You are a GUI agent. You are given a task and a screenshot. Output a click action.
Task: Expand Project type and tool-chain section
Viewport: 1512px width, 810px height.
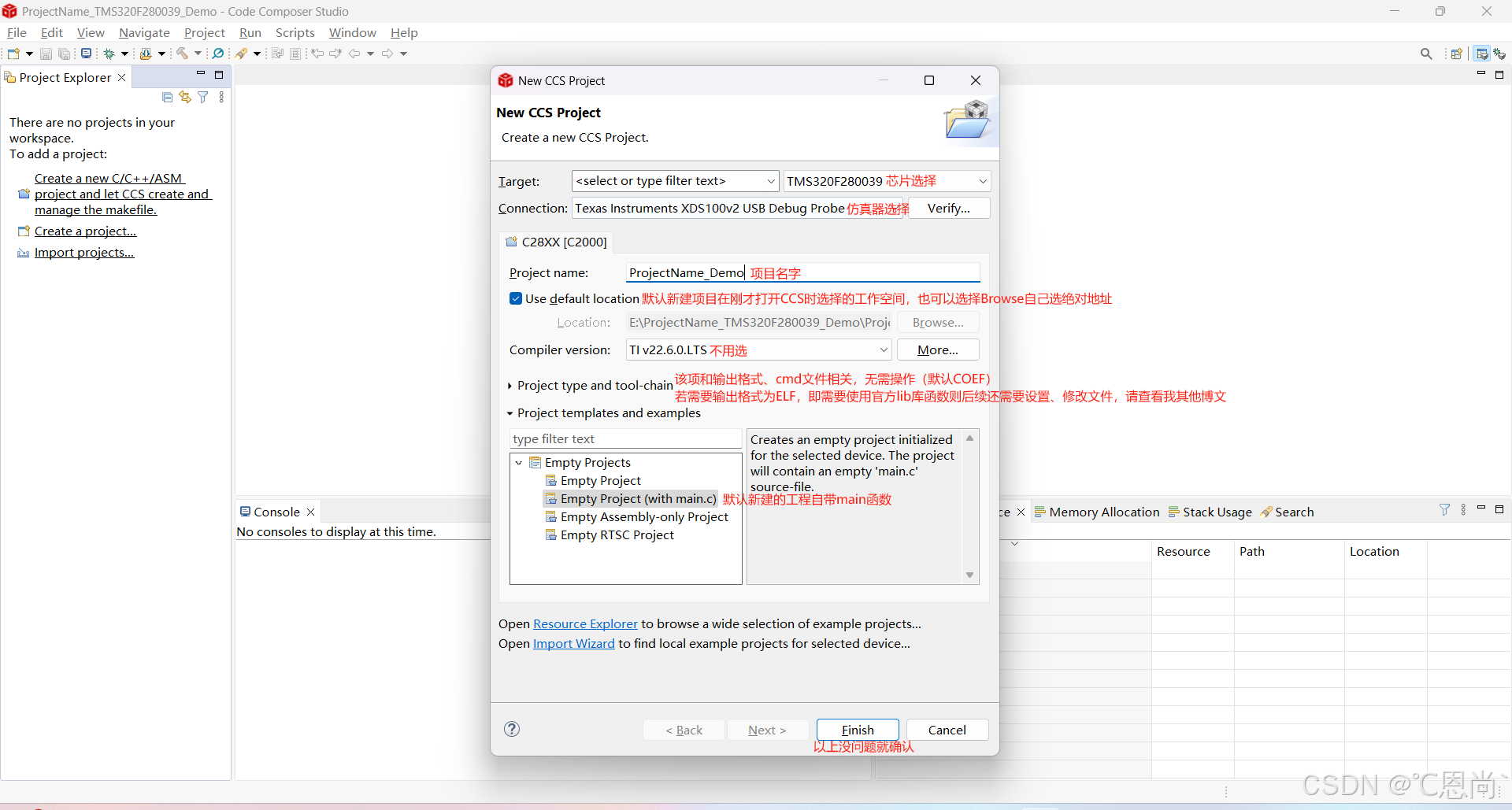510,386
